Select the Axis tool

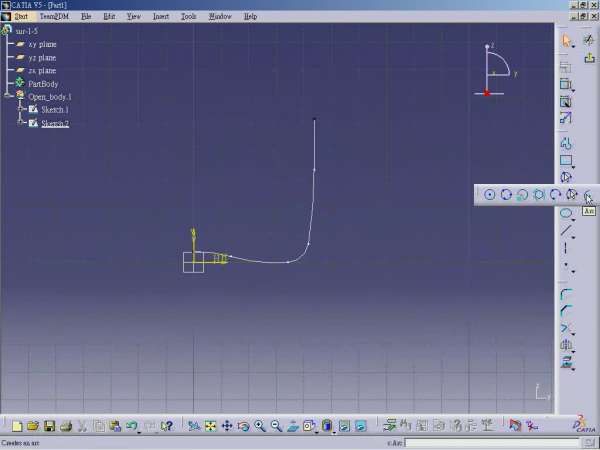[x=566, y=248]
